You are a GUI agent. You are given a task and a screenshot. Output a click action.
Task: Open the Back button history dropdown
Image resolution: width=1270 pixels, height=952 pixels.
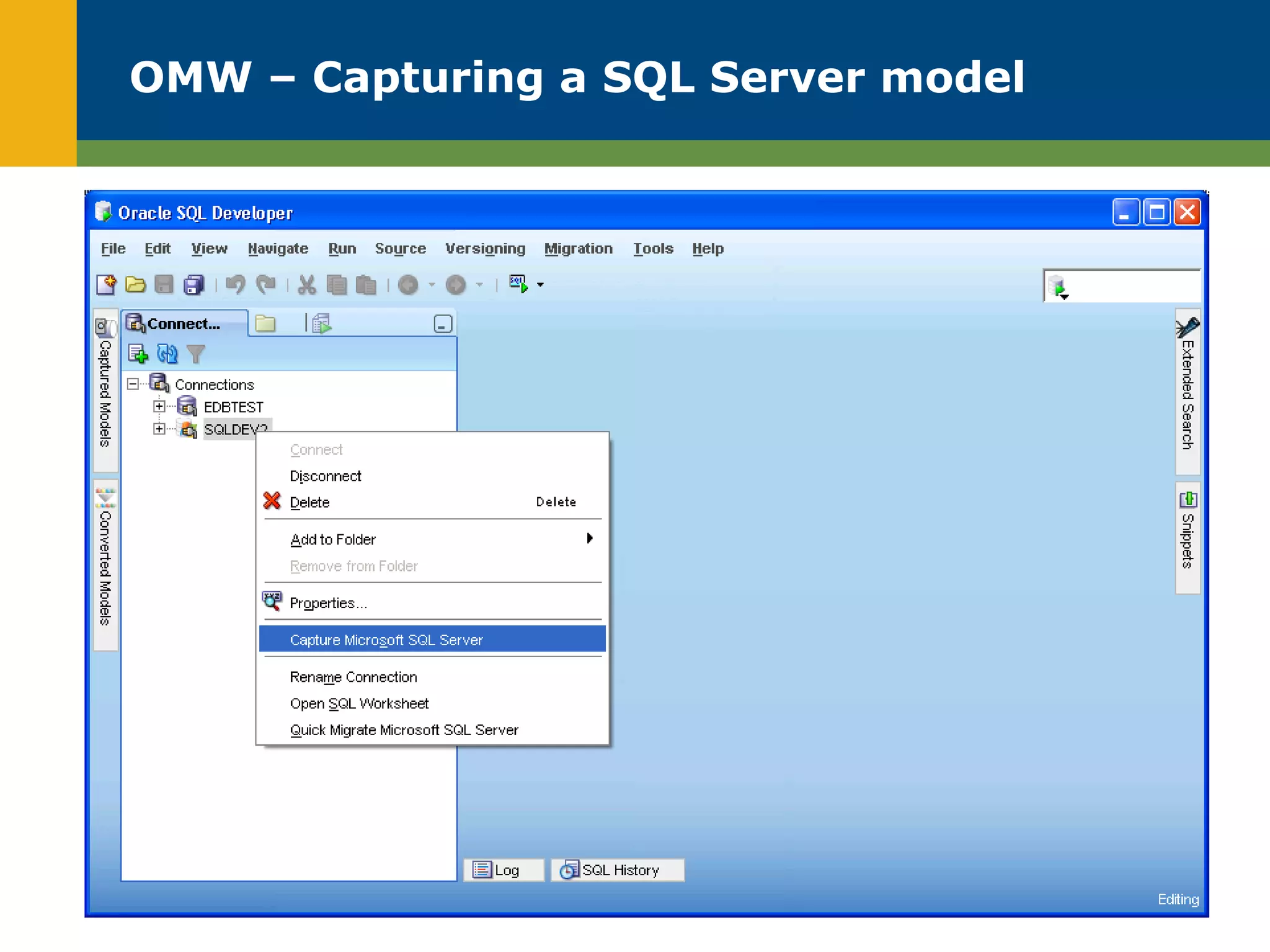(x=432, y=285)
